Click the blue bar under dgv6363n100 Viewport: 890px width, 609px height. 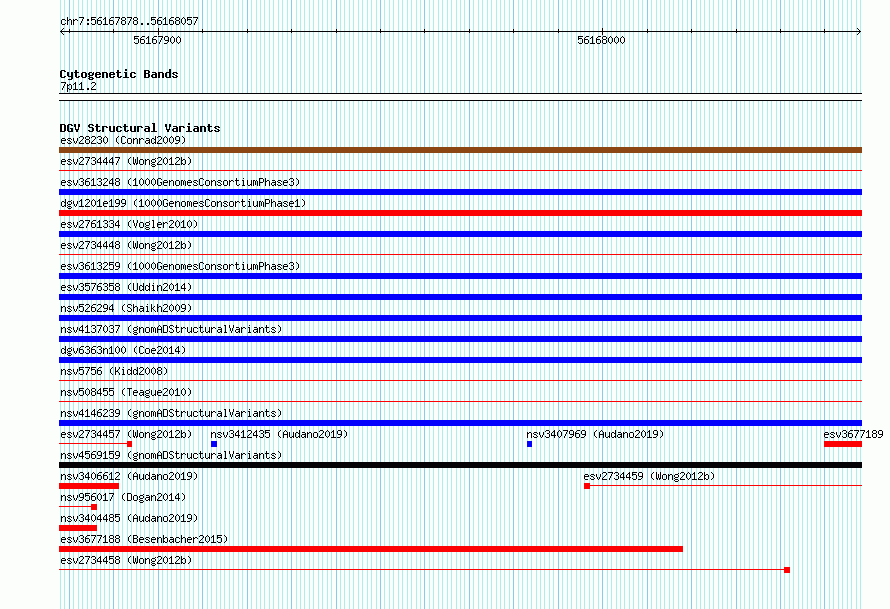click(x=460, y=360)
